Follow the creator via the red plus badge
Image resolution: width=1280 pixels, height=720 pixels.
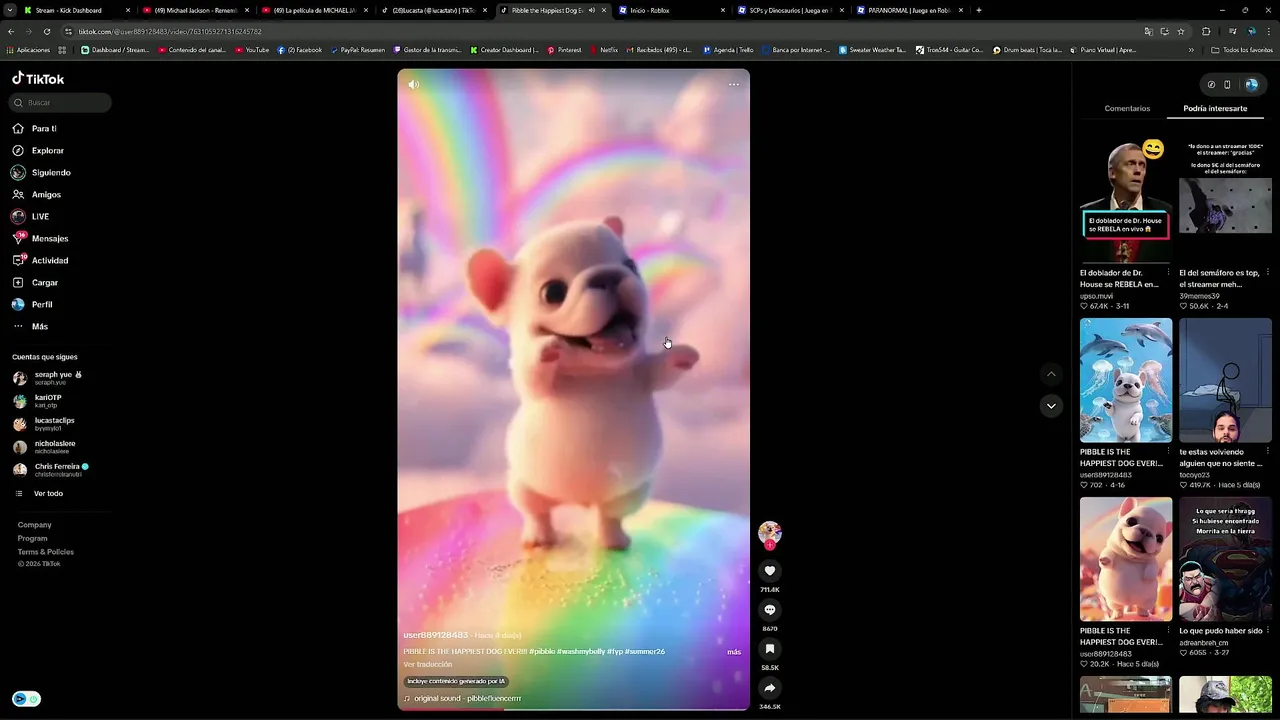coord(770,546)
